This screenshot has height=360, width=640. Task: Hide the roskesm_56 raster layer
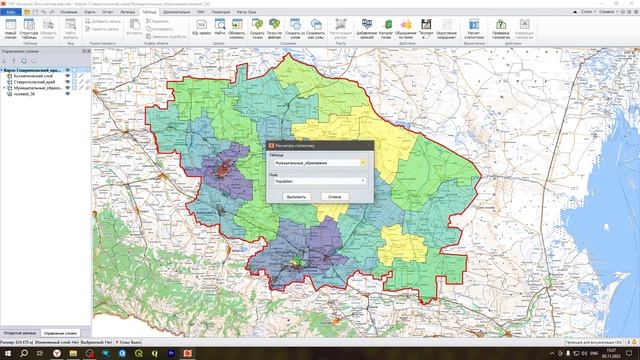(x=68, y=93)
